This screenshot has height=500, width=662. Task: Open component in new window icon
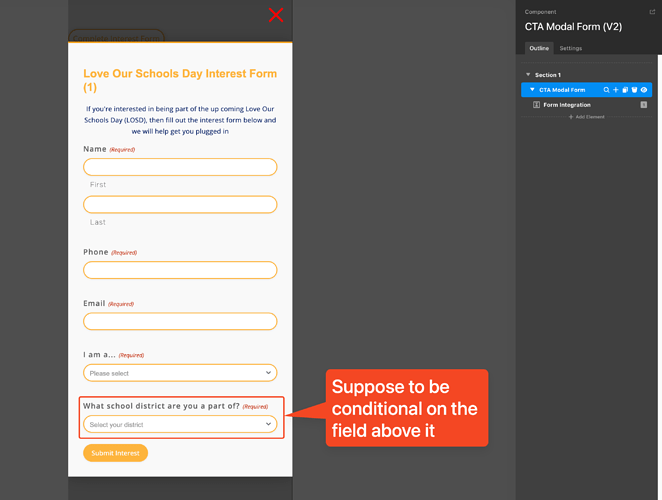point(652,12)
